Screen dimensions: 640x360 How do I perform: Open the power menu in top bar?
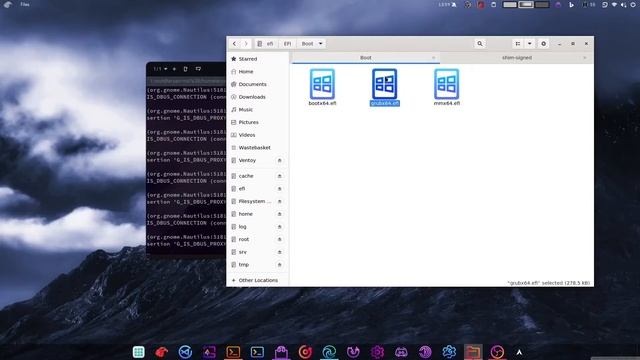coord(633,4)
